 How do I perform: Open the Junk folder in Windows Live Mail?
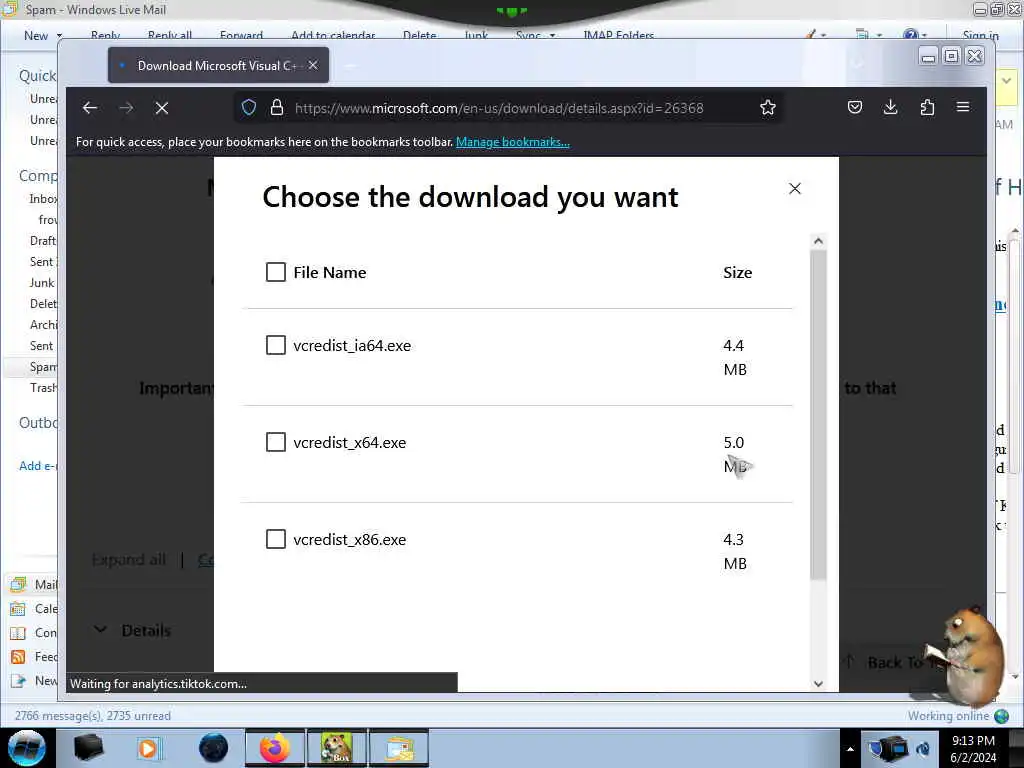point(42,283)
